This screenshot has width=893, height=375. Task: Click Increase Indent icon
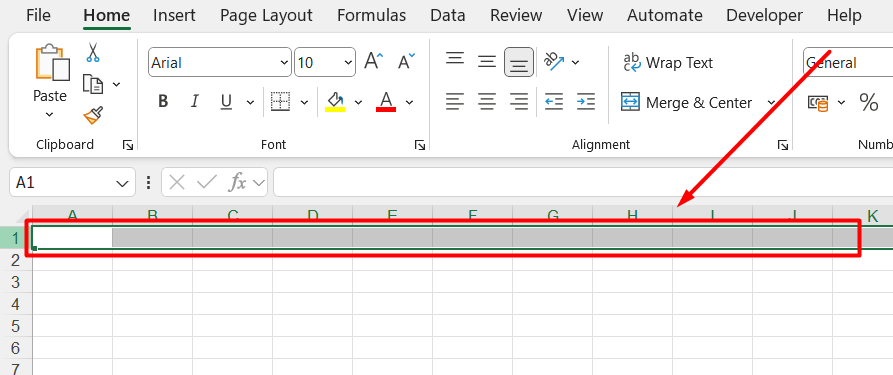pos(585,102)
